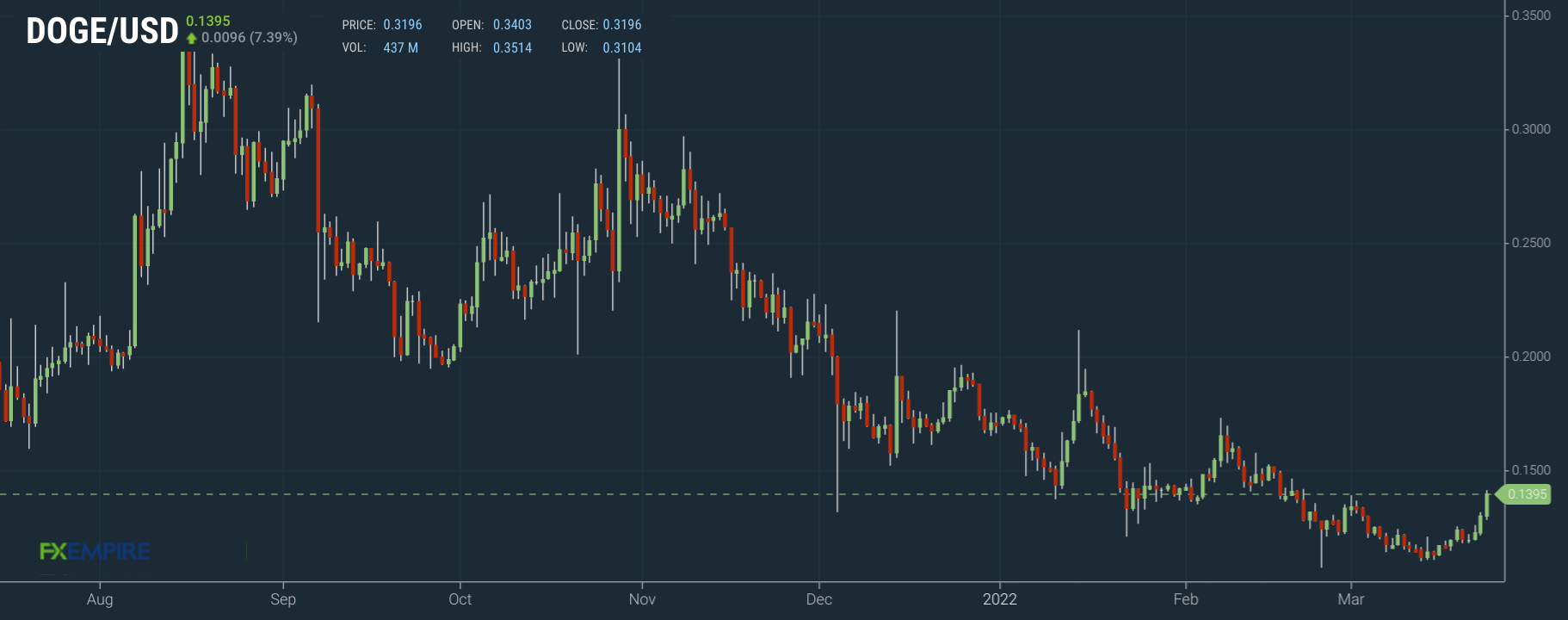Click the PRICE value 0.3196

point(403,25)
